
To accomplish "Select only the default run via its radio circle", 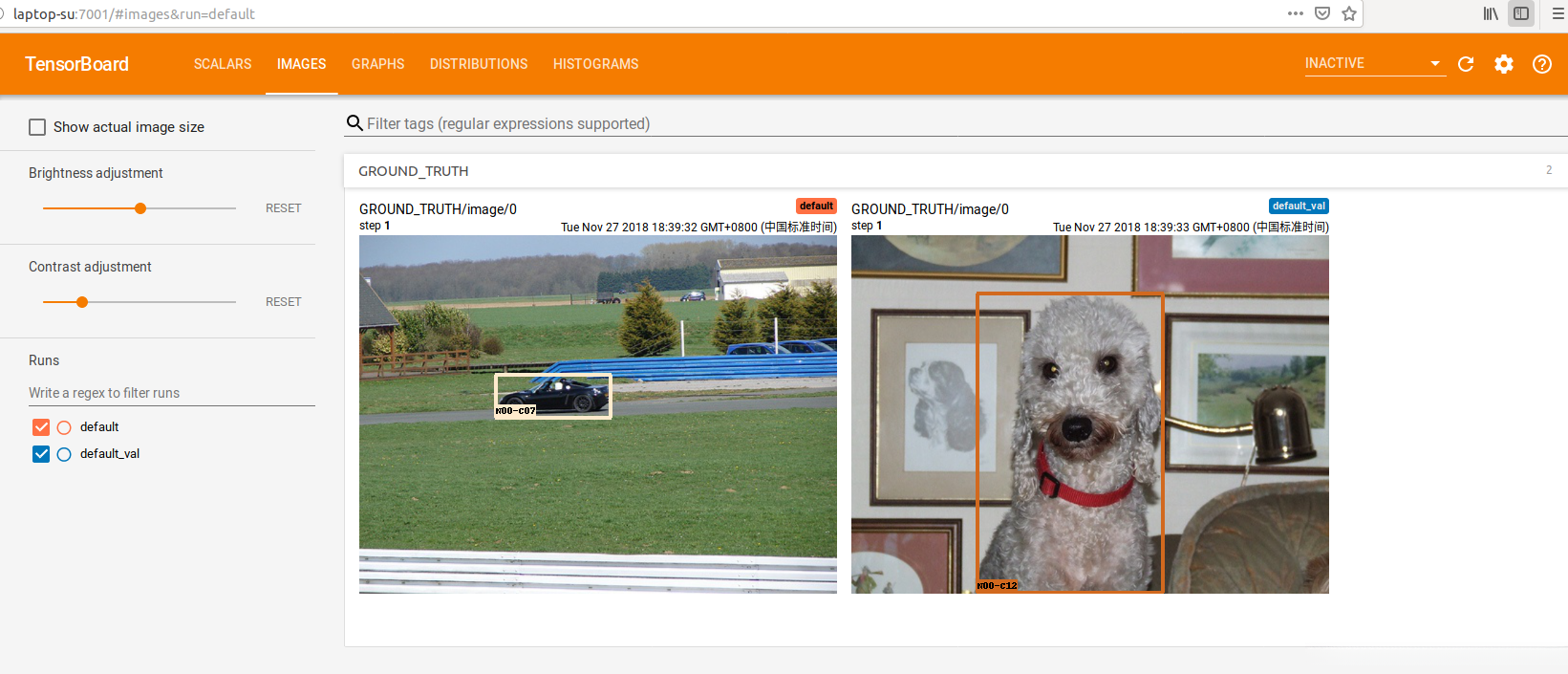I will (x=64, y=427).
